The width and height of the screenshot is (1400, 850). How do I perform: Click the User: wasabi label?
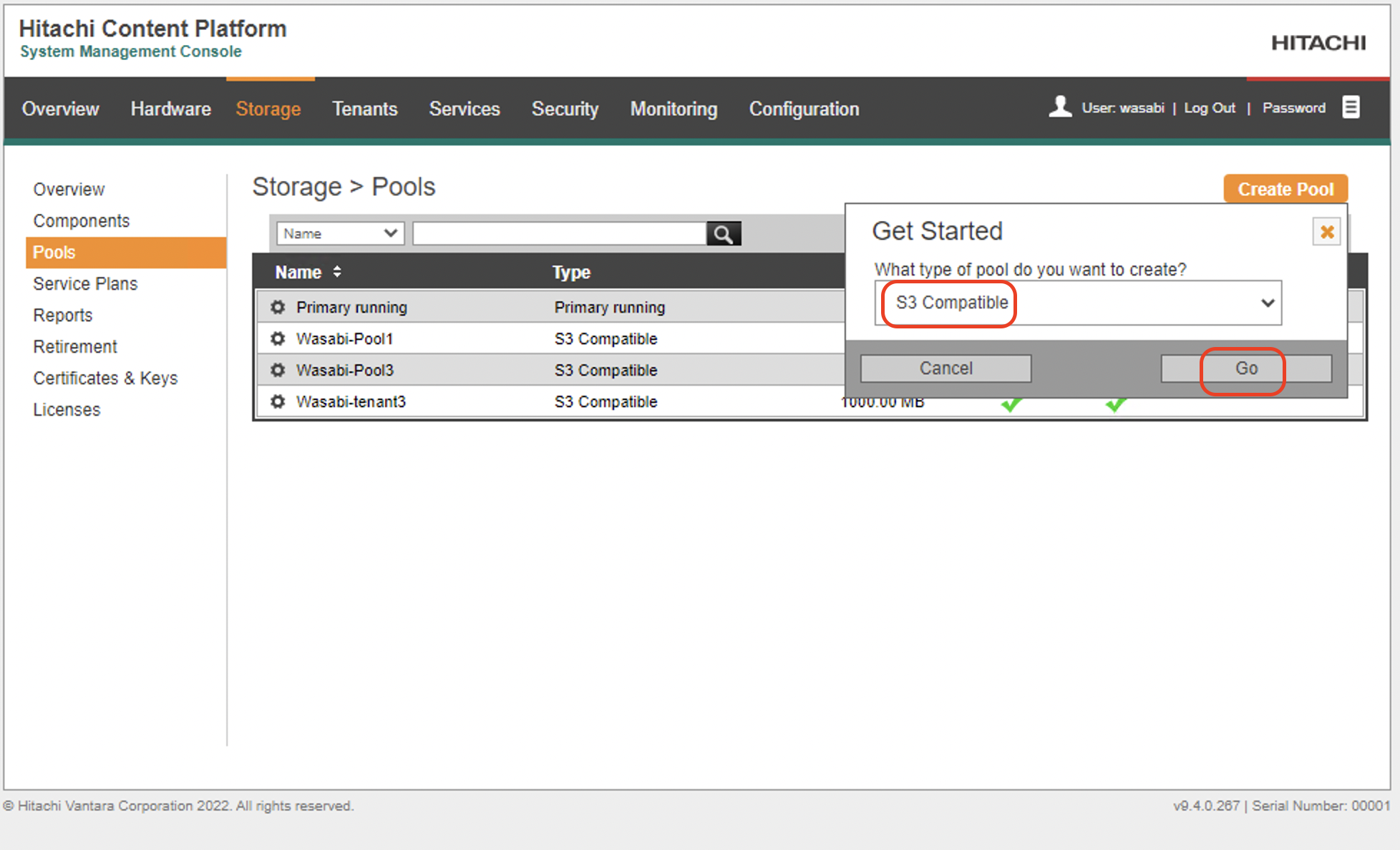pyautogui.click(x=1123, y=108)
